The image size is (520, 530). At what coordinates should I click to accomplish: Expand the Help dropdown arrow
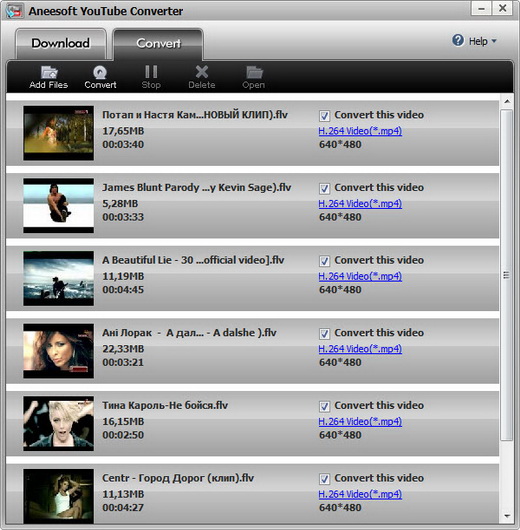click(494, 41)
